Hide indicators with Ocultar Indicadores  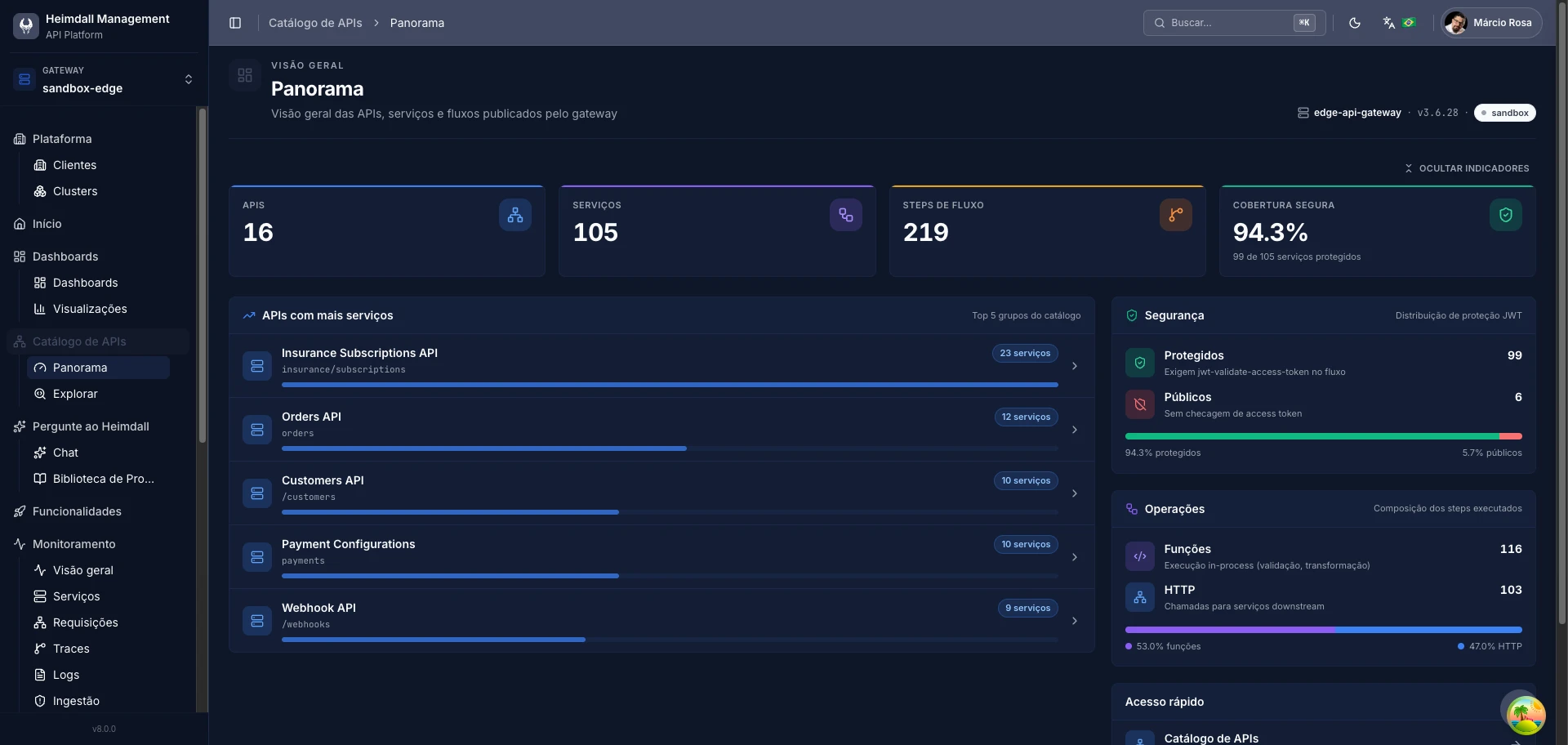pos(1467,168)
